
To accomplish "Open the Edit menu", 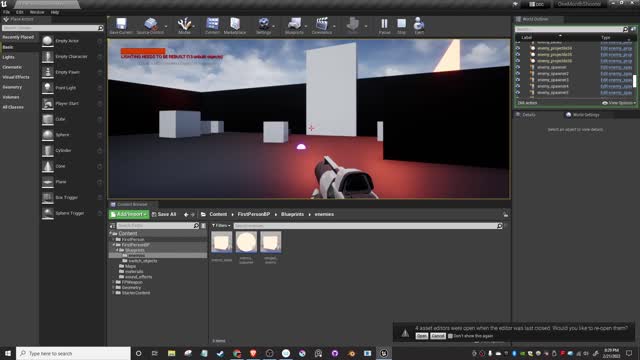I will [x=20, y=12].
